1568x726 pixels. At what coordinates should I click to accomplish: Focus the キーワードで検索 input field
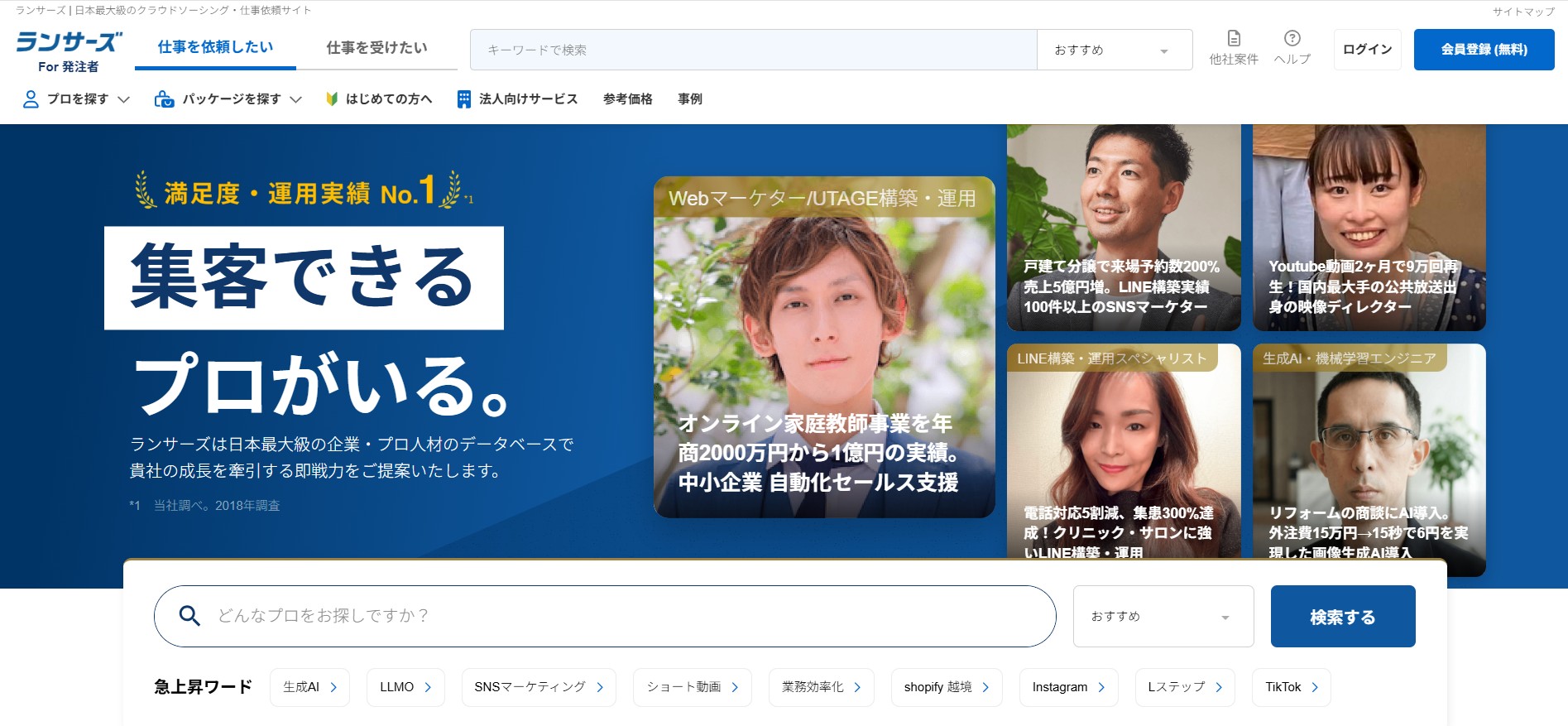coord(753,50)
